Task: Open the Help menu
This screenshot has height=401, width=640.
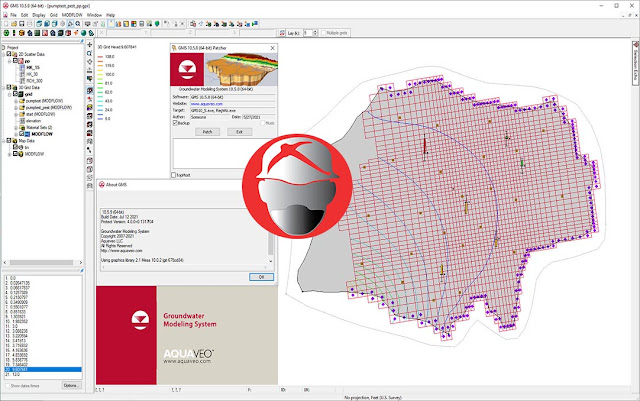Action: (x=111, y=15)
